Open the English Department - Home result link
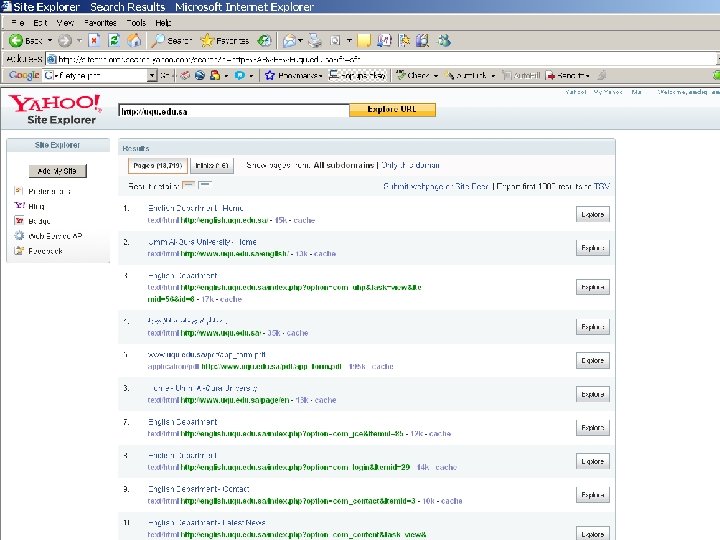 tap(196, 208)
